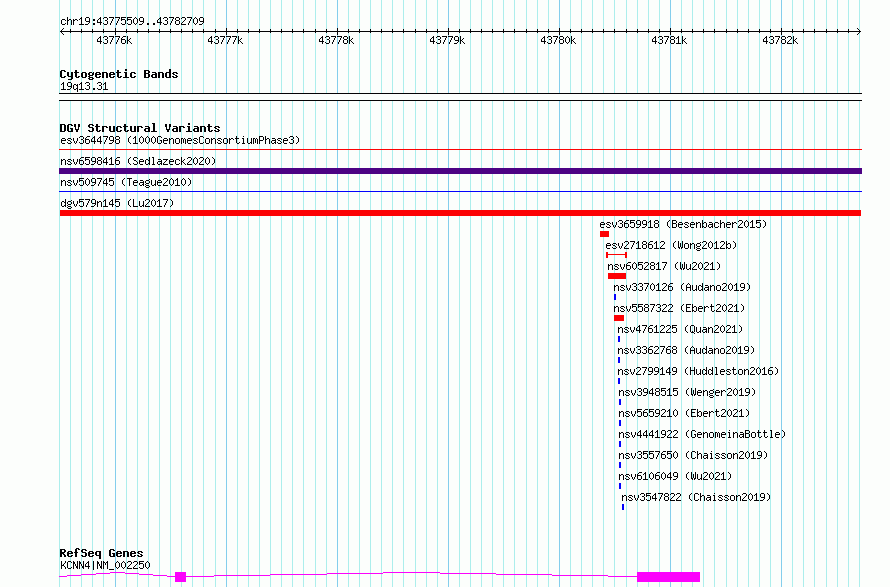
Task: Open the nsv6052817 (Wu2021) label
Action: pos(664,266)
